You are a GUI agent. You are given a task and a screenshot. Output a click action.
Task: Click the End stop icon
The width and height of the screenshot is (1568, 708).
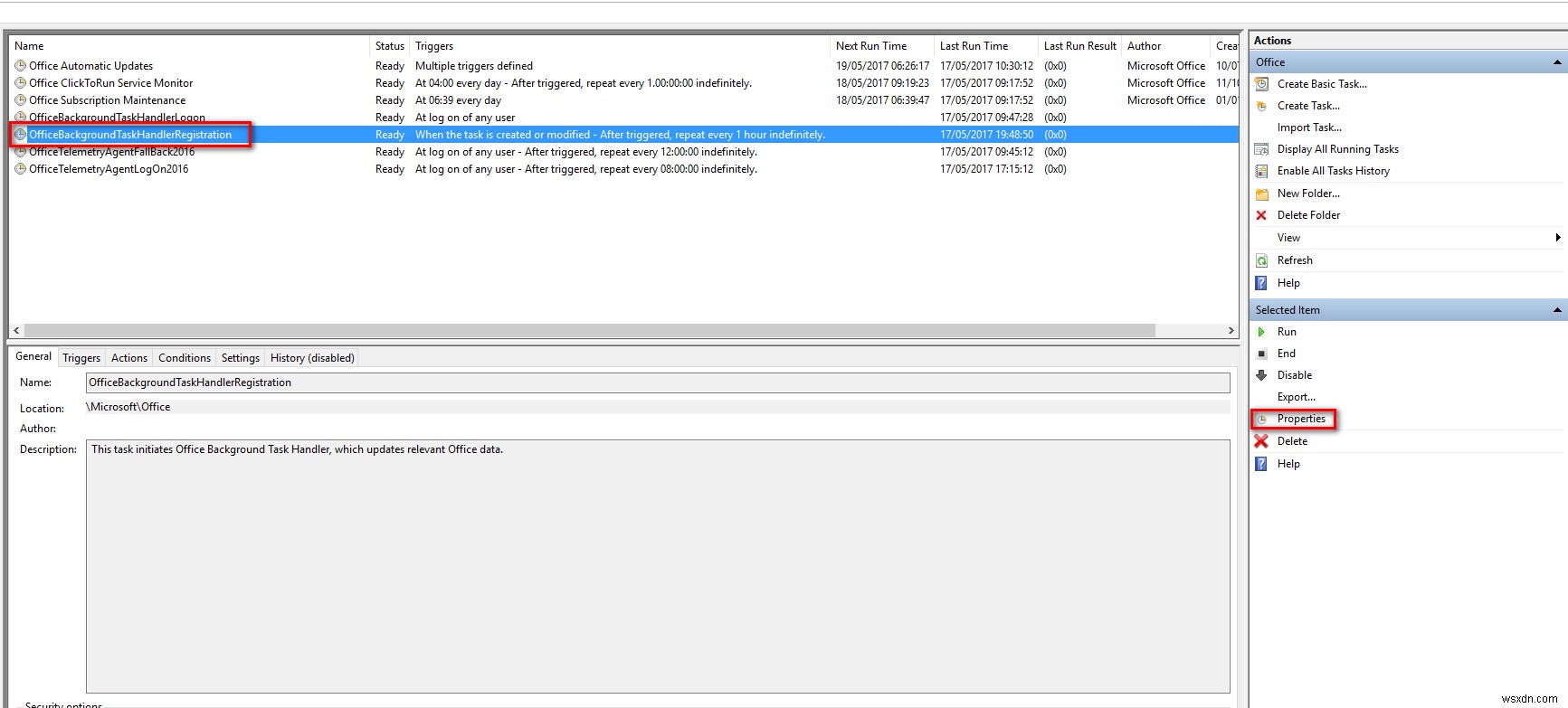tap(1261, 354)
